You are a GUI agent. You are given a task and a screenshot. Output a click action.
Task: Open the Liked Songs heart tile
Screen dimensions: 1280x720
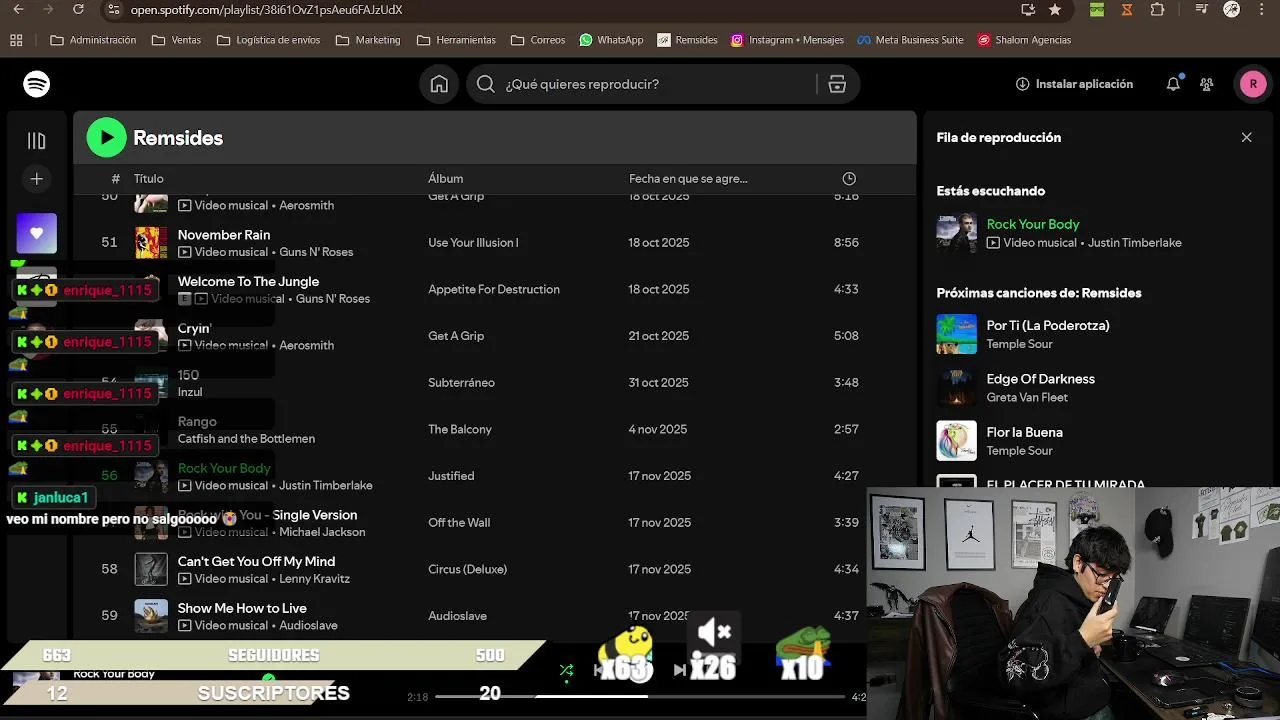click(x=37, y=233)
